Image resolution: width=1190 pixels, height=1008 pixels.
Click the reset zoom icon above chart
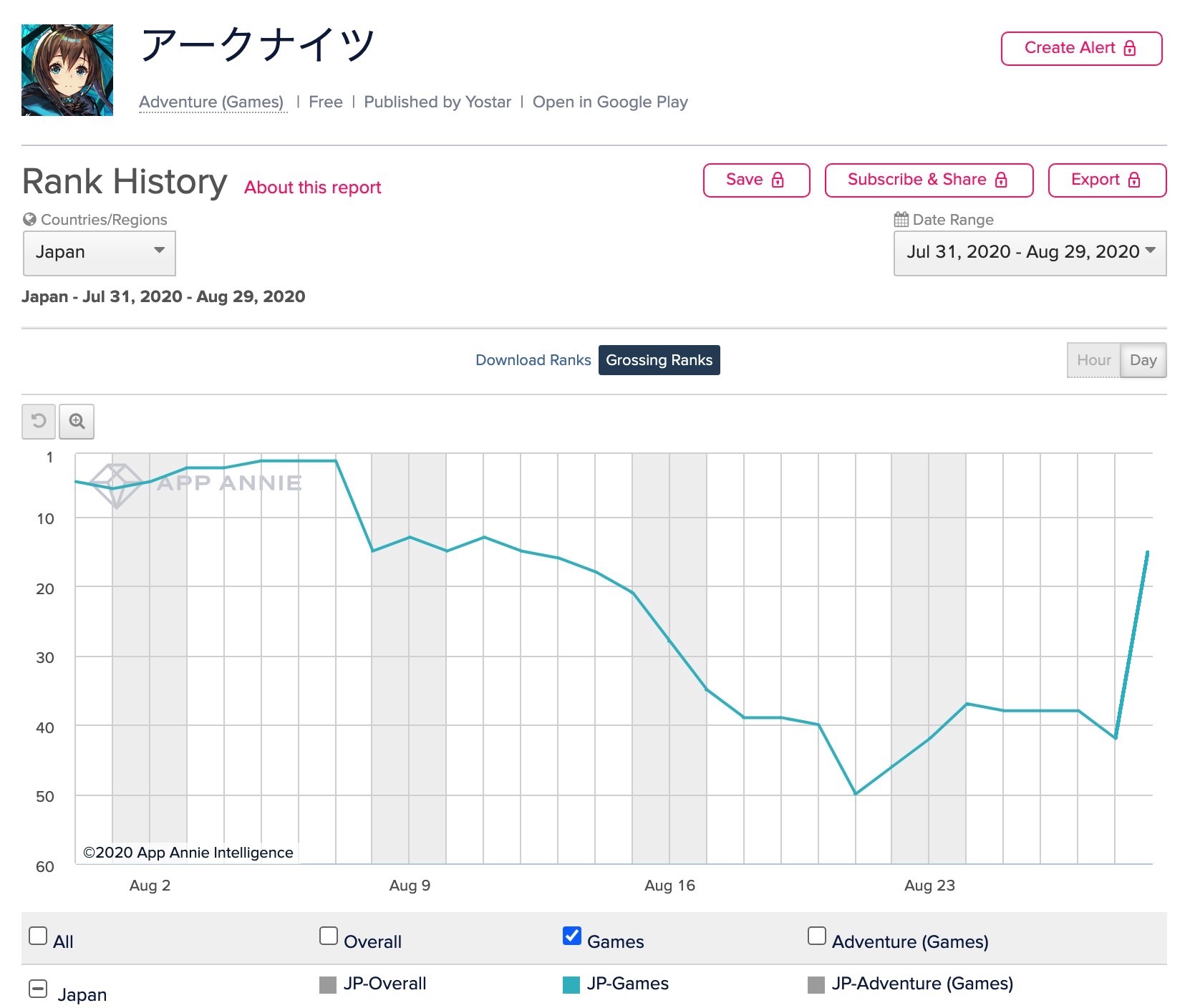[39, 421]
